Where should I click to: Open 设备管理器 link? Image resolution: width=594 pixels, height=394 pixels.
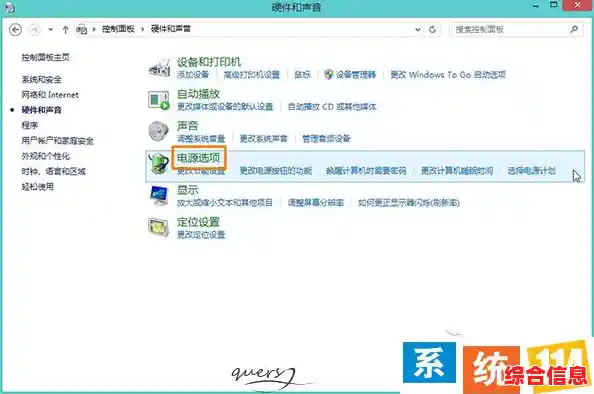pos(356,75)
